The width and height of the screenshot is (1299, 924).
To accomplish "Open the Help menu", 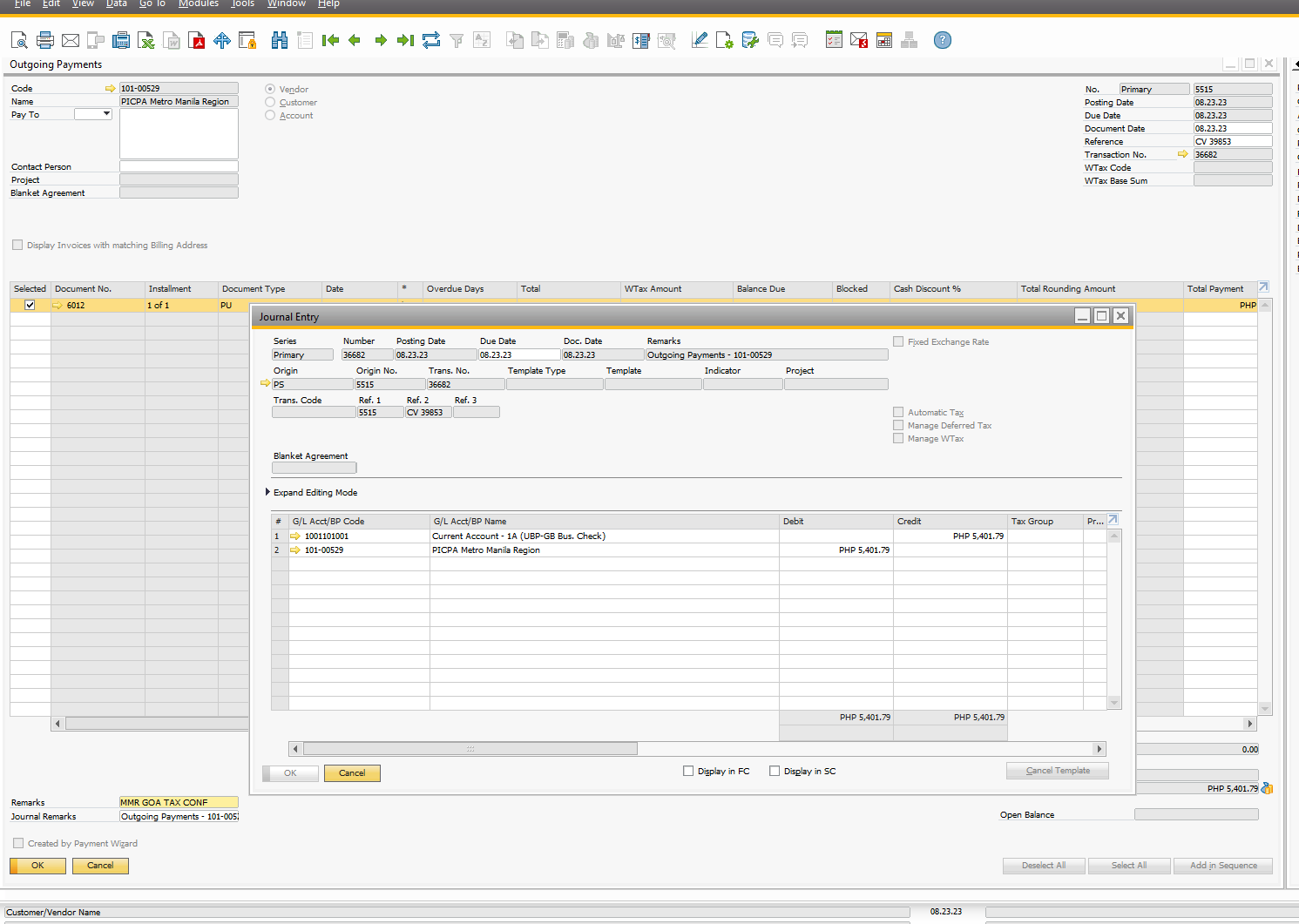I will coord(328,3).
